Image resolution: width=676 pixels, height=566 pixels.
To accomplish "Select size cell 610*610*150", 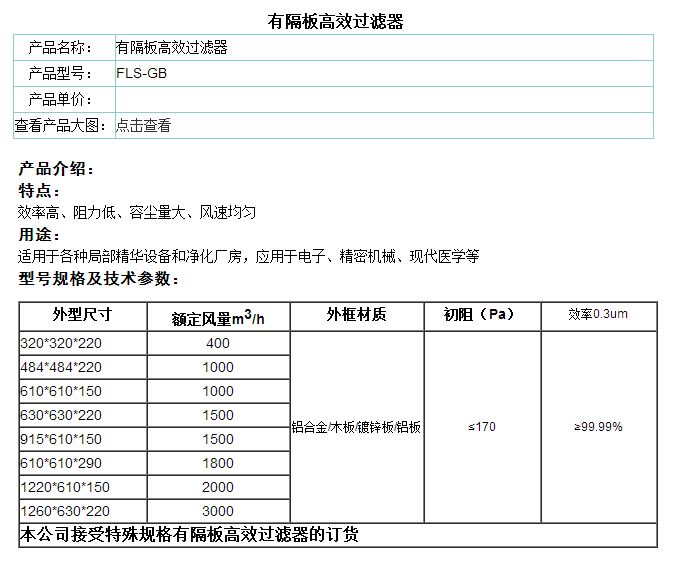I will 61,391.
